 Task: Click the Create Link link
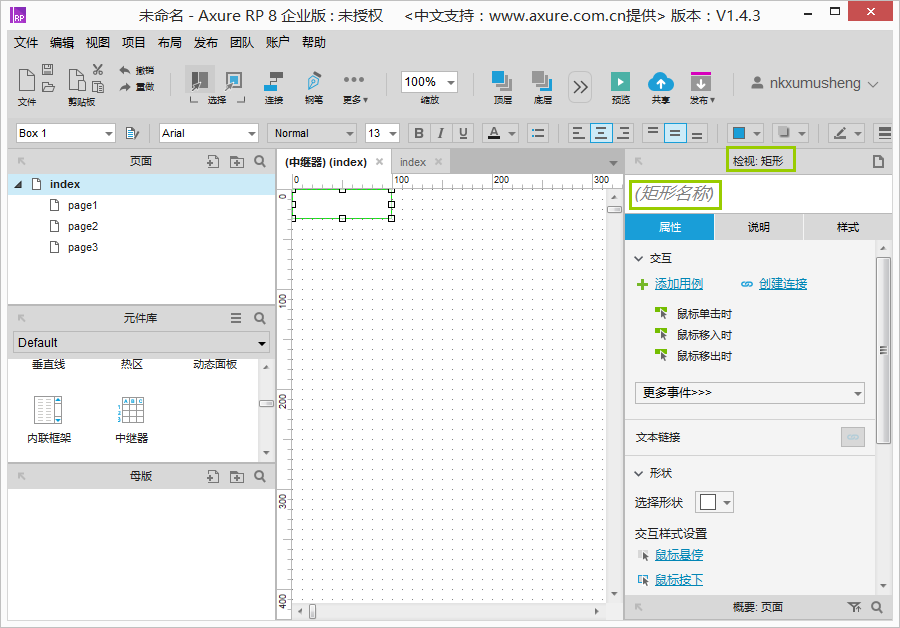tap(783, 284)
